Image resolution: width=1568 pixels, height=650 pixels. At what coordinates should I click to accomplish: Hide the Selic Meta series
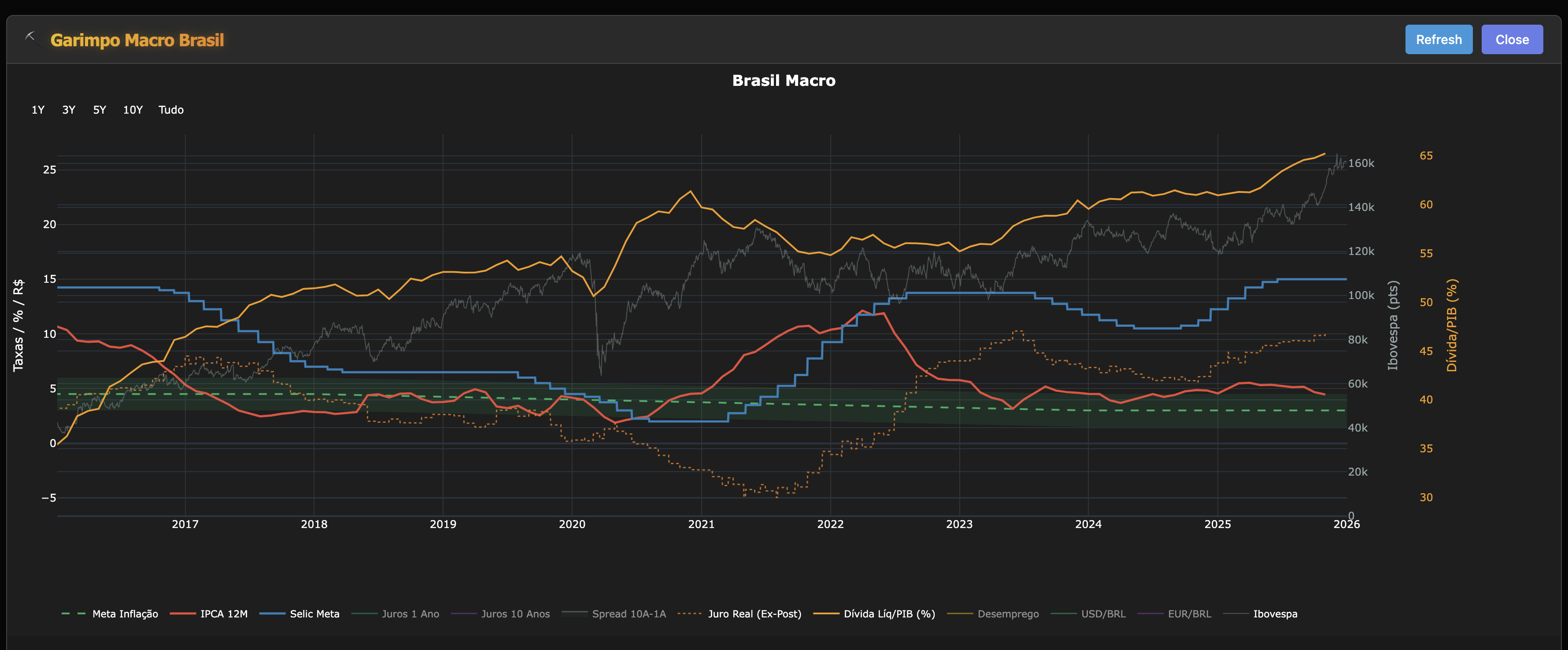(x=314, y=614)
